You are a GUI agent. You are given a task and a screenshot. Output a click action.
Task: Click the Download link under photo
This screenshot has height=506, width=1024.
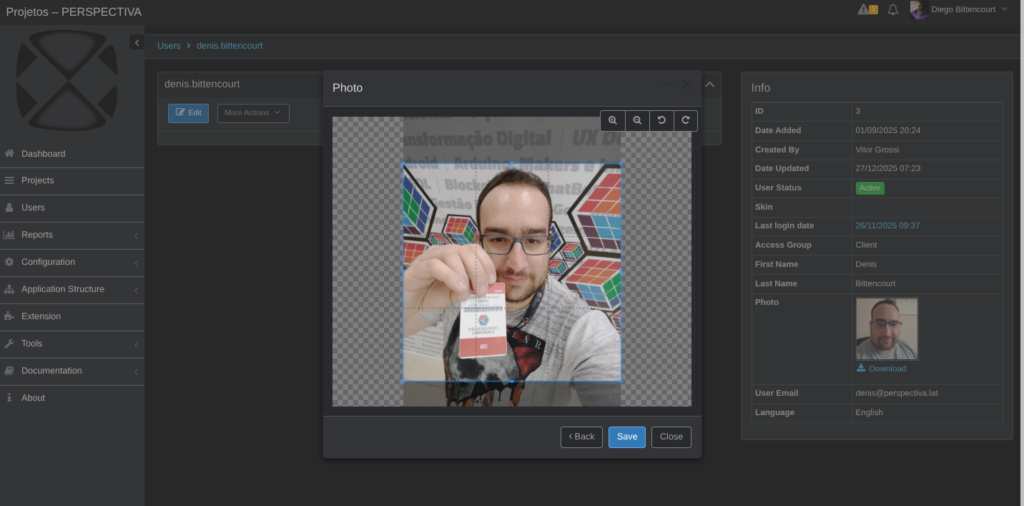[x=886, y=369]
